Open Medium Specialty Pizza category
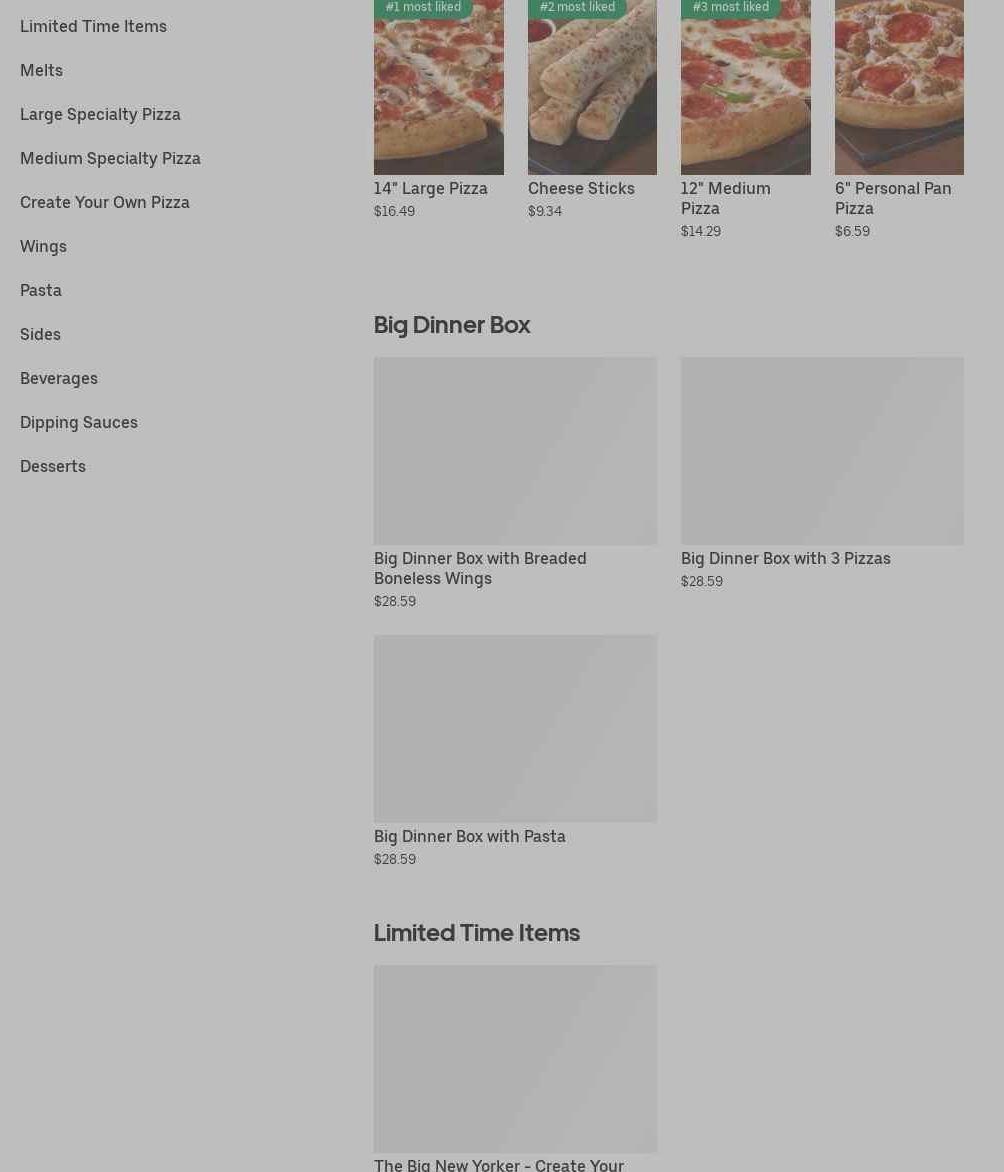Image resolution: width=1004 pixels, height=1172 pixels. (x=110, y=158)
